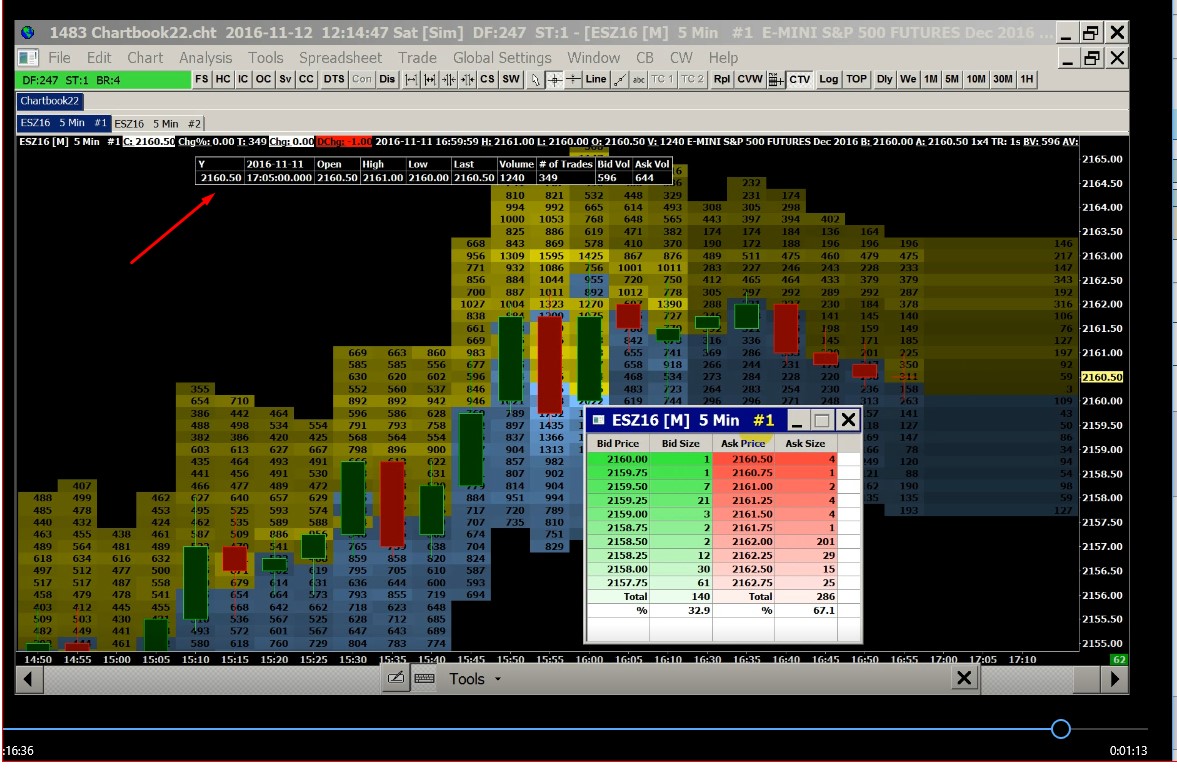Image resolution: width=1177 pixels, height=781 pixels.
Task: Click the SW toolbar button
Action: [511, 80]
